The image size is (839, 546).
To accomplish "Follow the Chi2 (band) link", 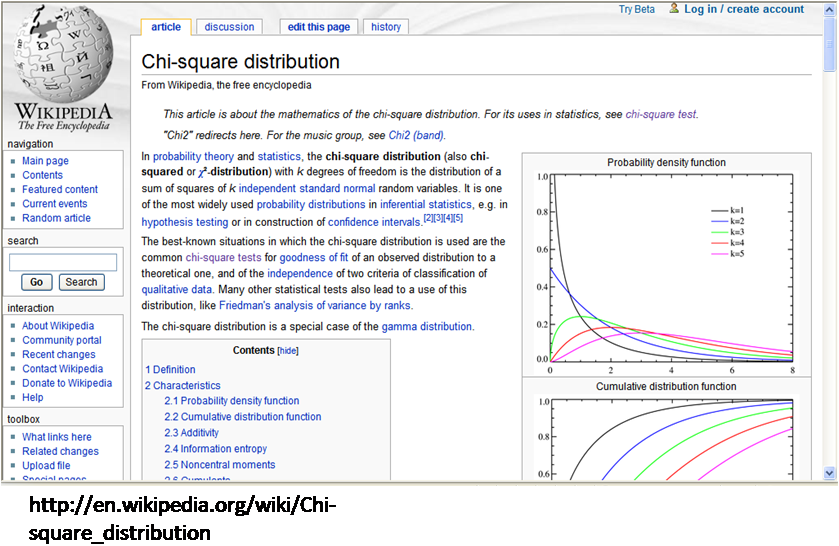I will click(x=416, y=135).
